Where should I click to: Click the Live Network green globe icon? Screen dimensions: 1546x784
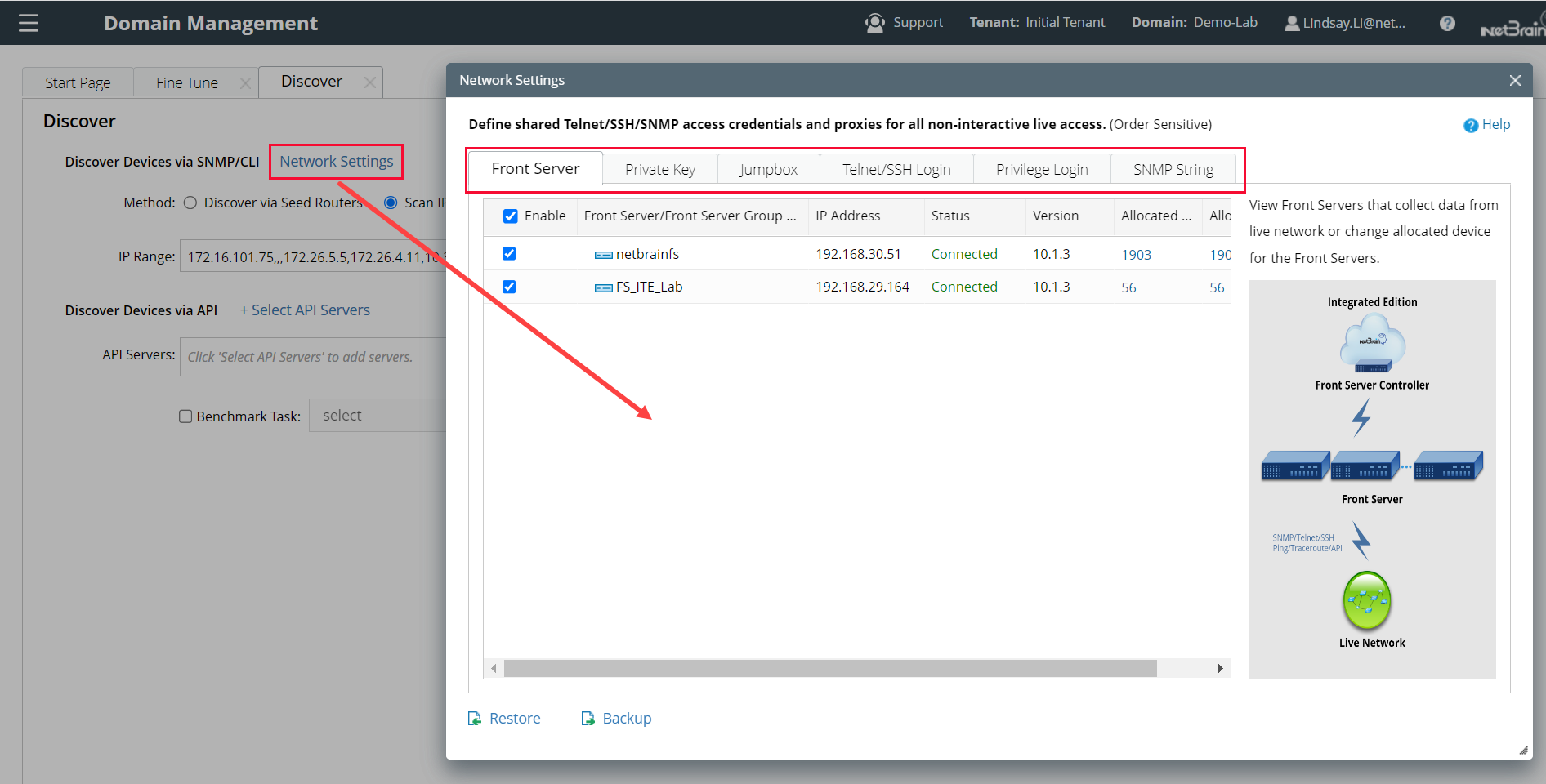pyautogui.click(x=1367, y=600)
